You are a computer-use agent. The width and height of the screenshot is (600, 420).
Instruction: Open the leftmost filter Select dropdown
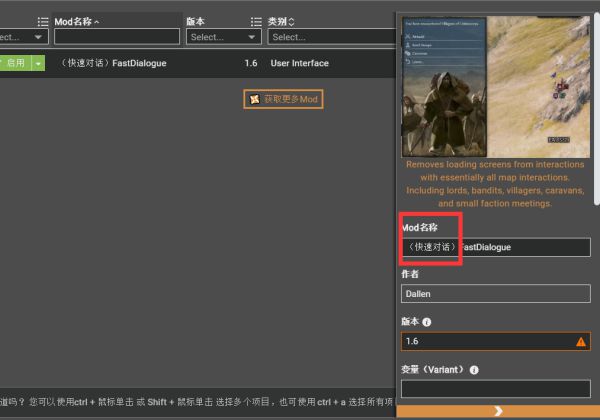coord(22,37)
